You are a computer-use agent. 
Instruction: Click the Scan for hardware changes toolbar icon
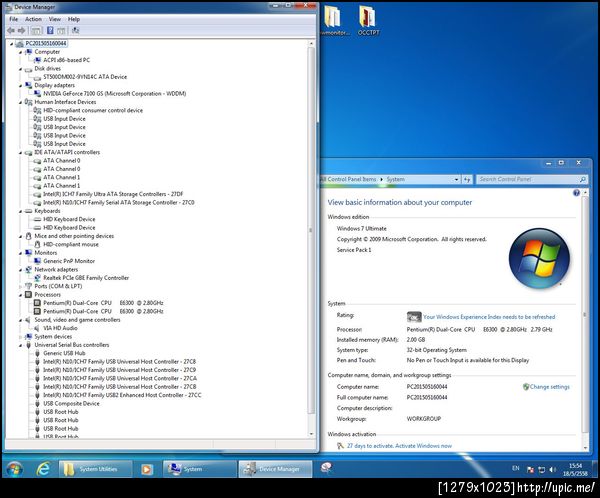pyautogui.click(x=75, y=31)
